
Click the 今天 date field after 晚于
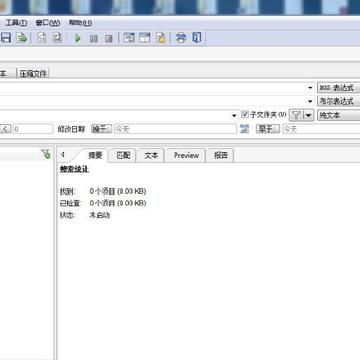click(175, 129)
